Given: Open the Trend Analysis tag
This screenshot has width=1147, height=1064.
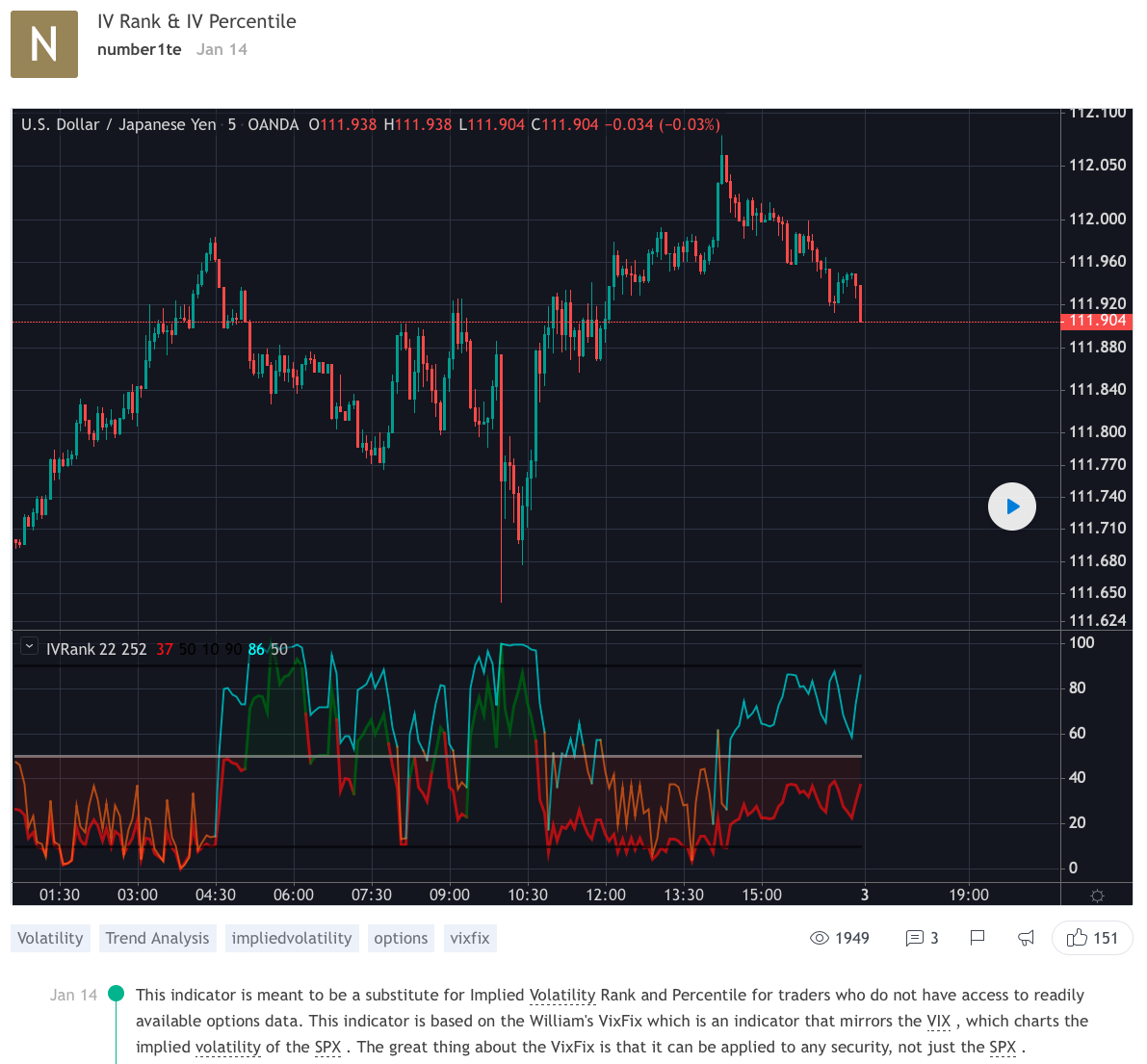Looking at the screenshot, I should point(157,938).
